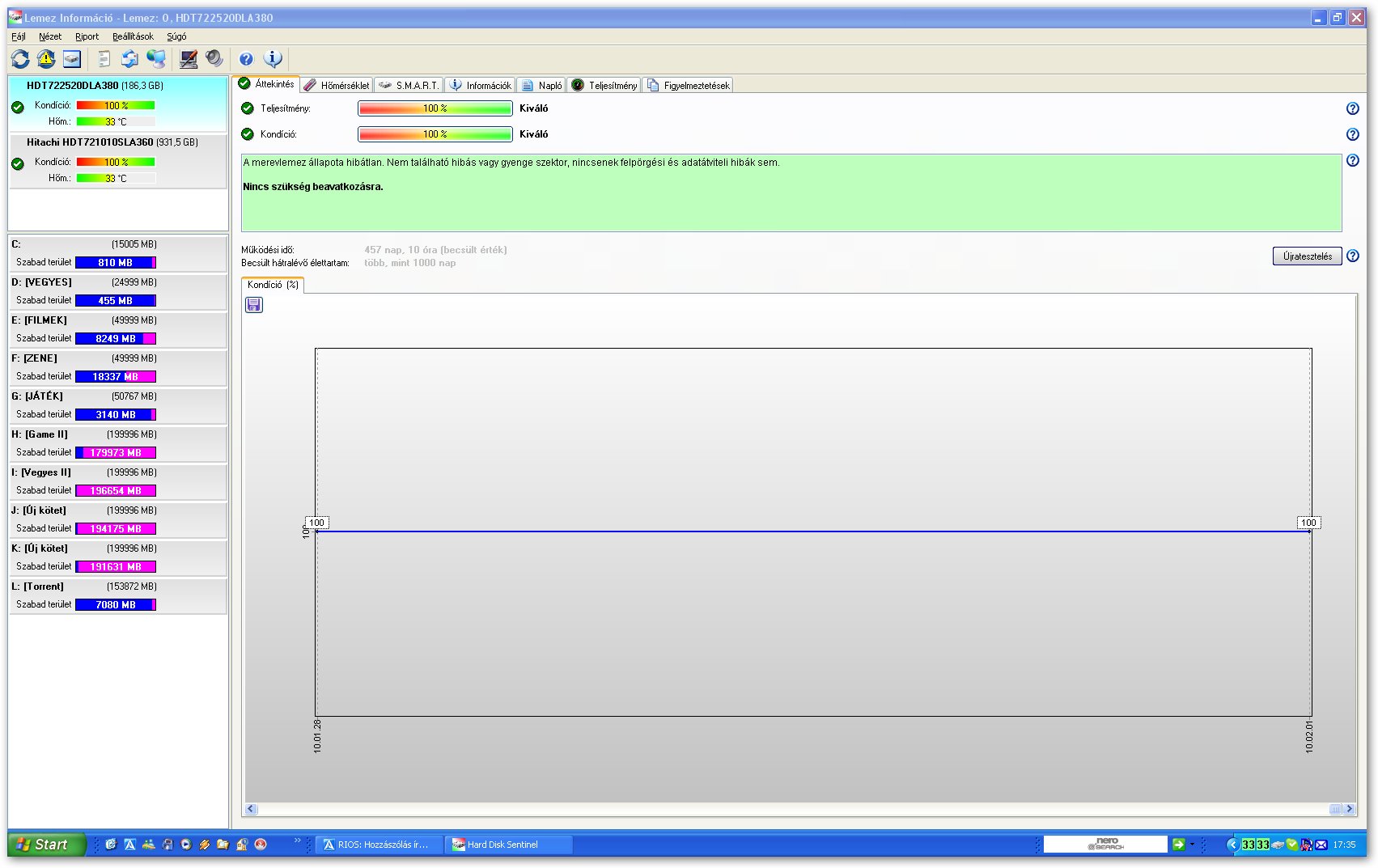Click D: [VEGYES] free space bar 455 MB
Image resolution: width=1378 pixels, height=868 pixels.
tap(116, 301)
